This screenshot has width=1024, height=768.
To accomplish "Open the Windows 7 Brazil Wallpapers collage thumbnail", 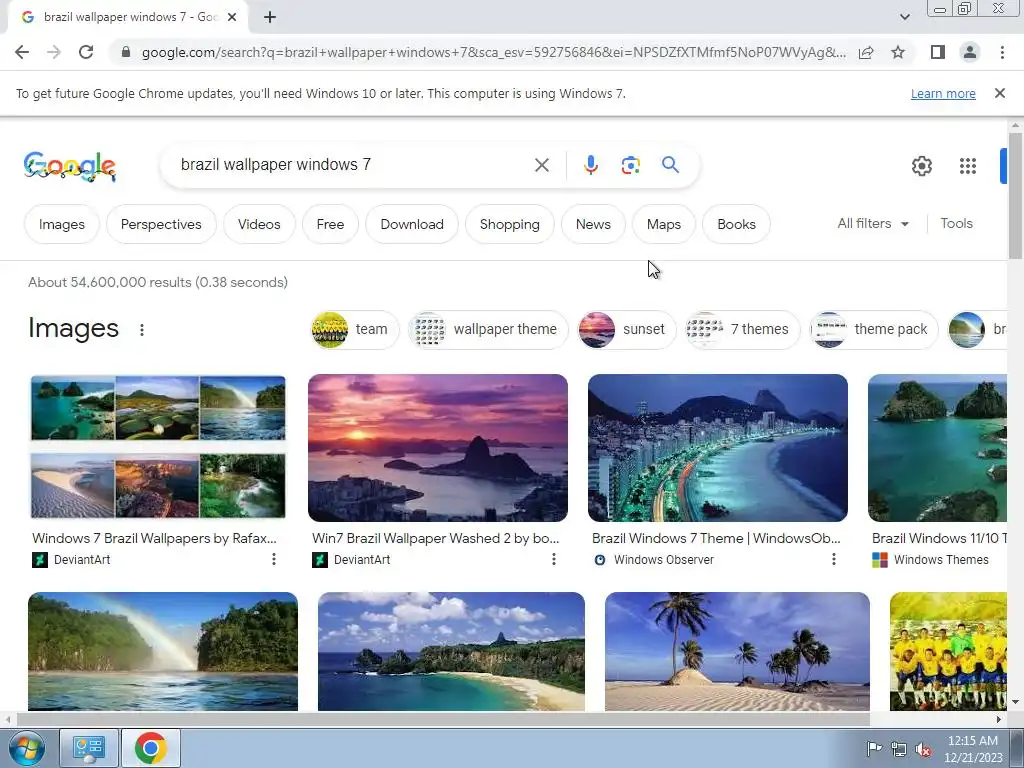I will click(158, 447).
